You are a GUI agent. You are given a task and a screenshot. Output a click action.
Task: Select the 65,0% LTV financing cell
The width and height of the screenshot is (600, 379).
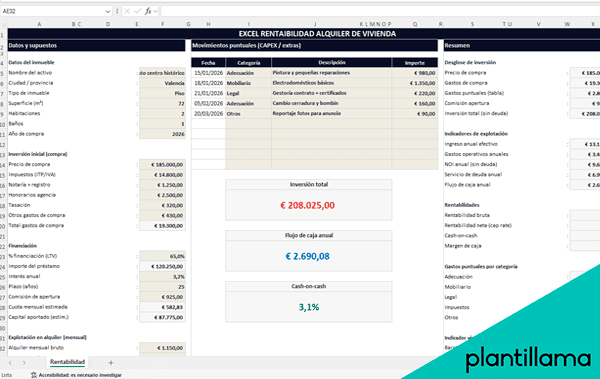pos(162,256)
